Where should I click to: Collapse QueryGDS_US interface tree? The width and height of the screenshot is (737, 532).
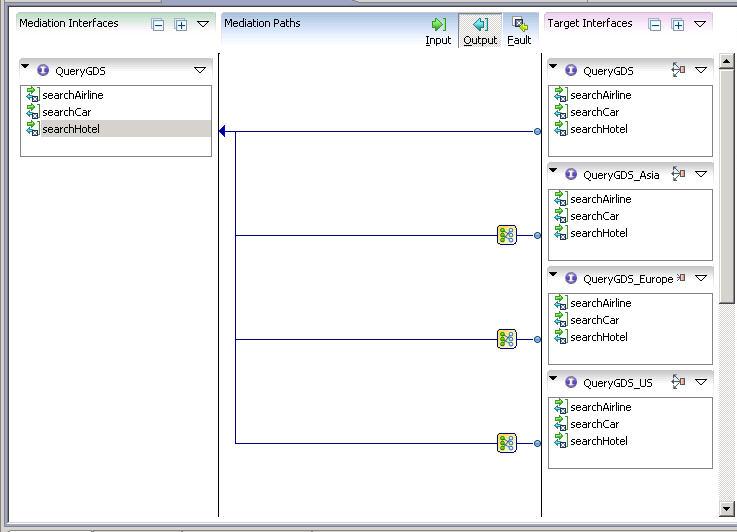553,378
